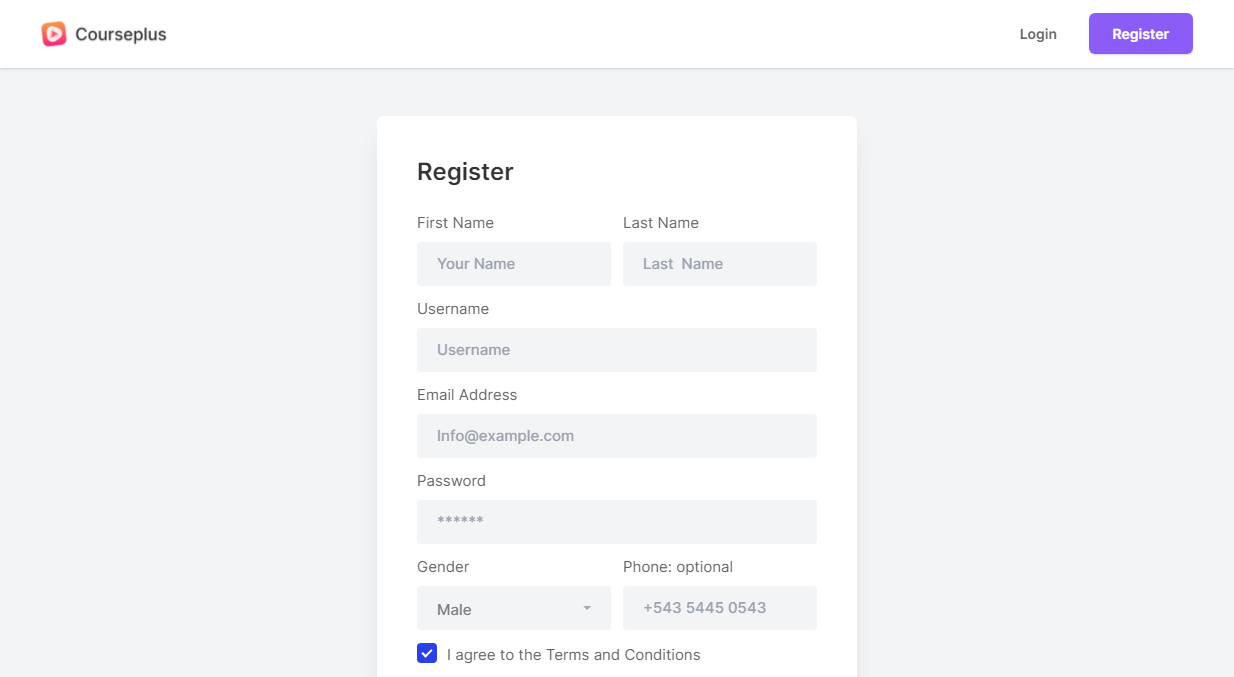Image resolution: width=1234 pixels, height=677 pixels.
Task: Click the Email Address input box
Action: pyautogui.click(x=617, y=436)
